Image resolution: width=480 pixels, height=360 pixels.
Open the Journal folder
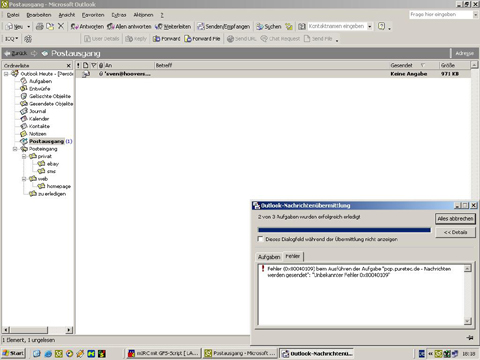(37, 111)
